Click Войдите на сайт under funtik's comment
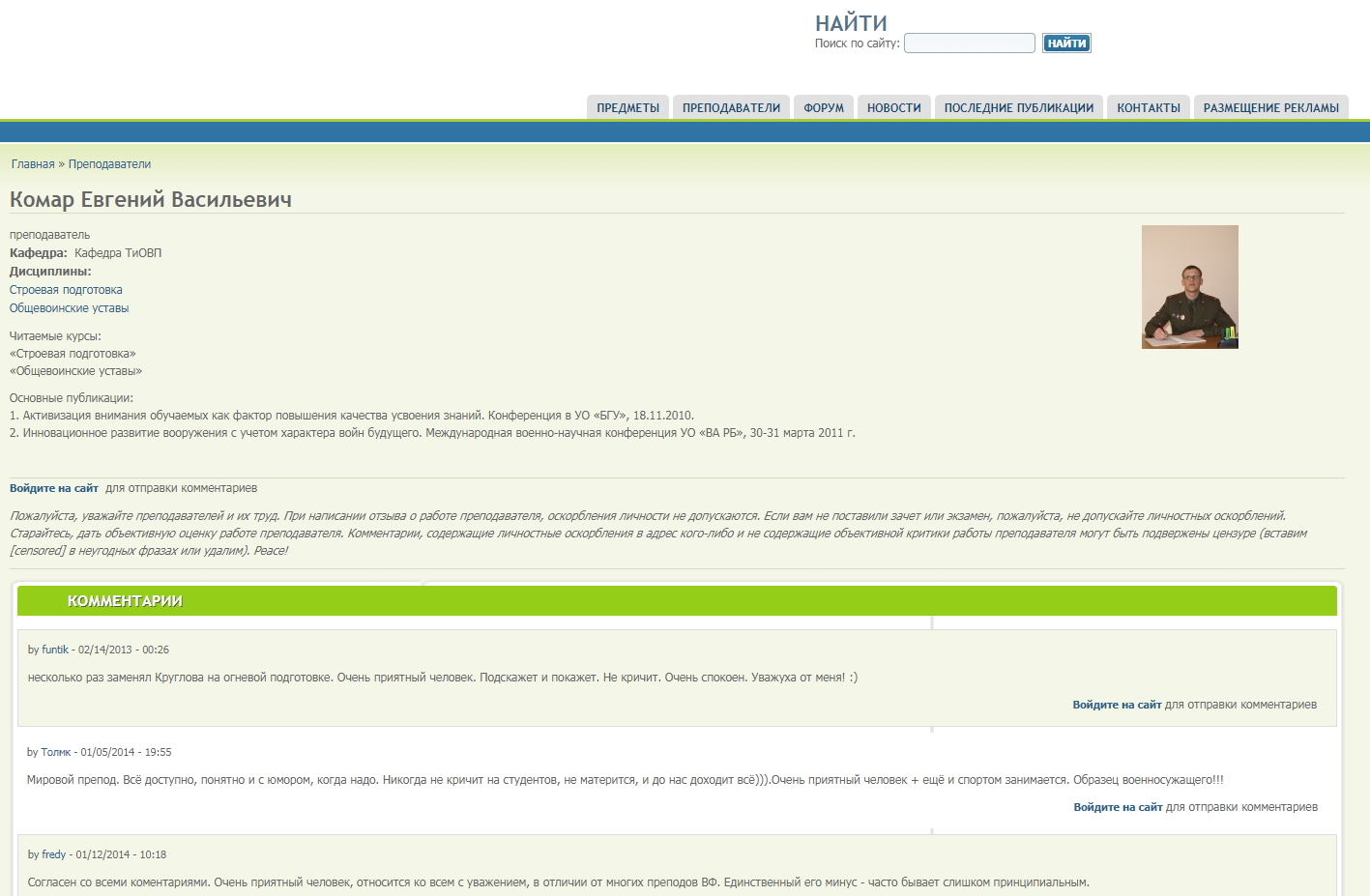 1117,705
